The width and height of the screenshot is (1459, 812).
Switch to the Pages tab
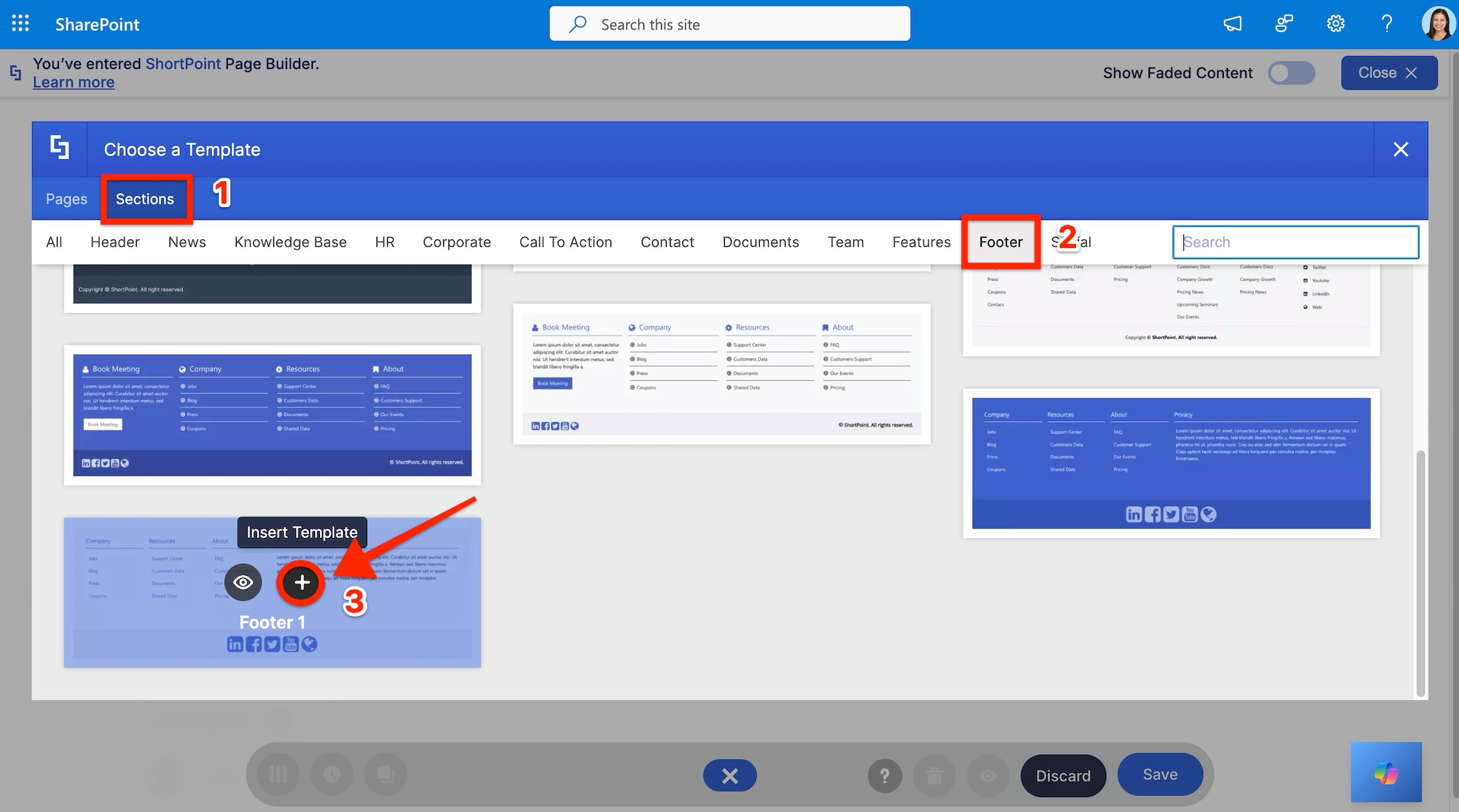click(x=66, y=199)
